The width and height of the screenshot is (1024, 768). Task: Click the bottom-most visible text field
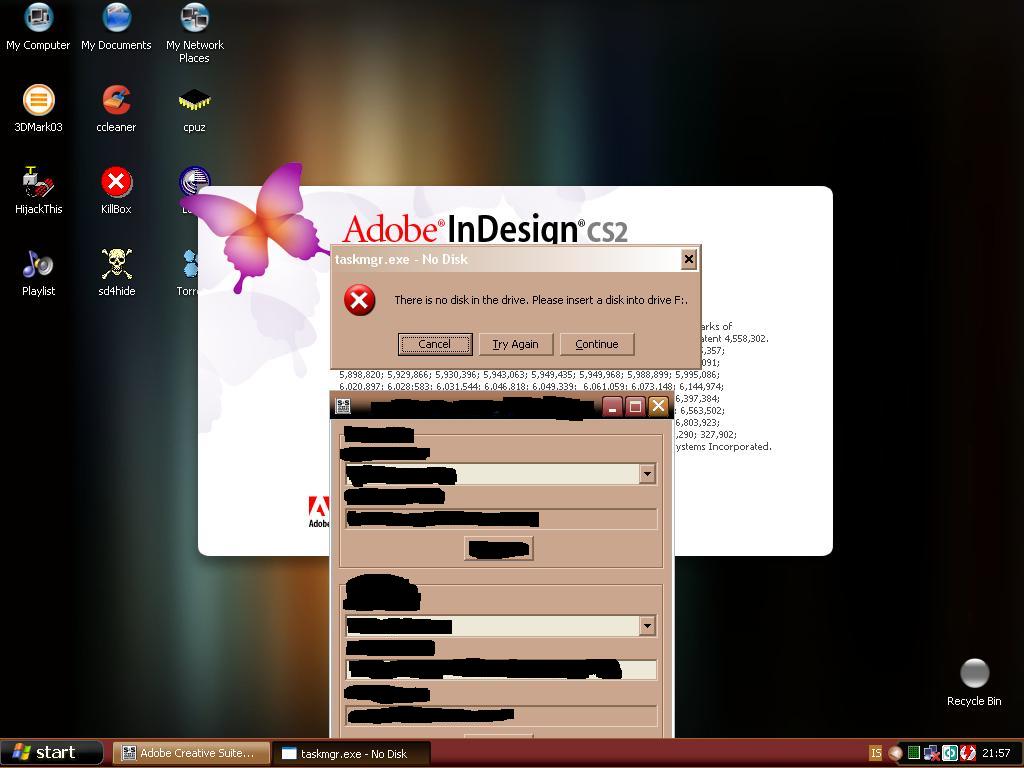pos(501,716)
